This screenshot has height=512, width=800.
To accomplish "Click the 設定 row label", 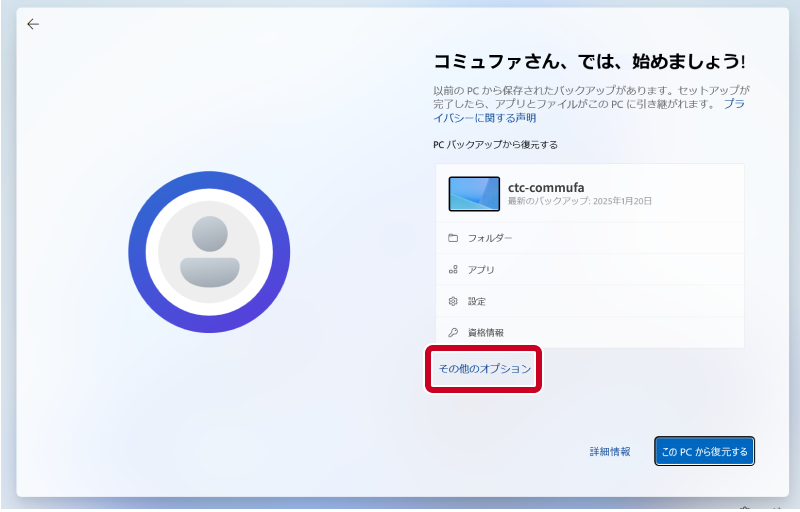I will 477,301.
